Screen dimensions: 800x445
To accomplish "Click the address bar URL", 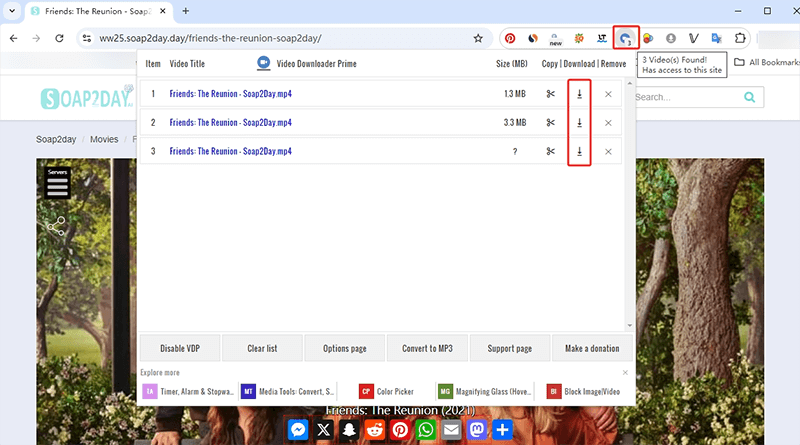I will coord(210,38).
